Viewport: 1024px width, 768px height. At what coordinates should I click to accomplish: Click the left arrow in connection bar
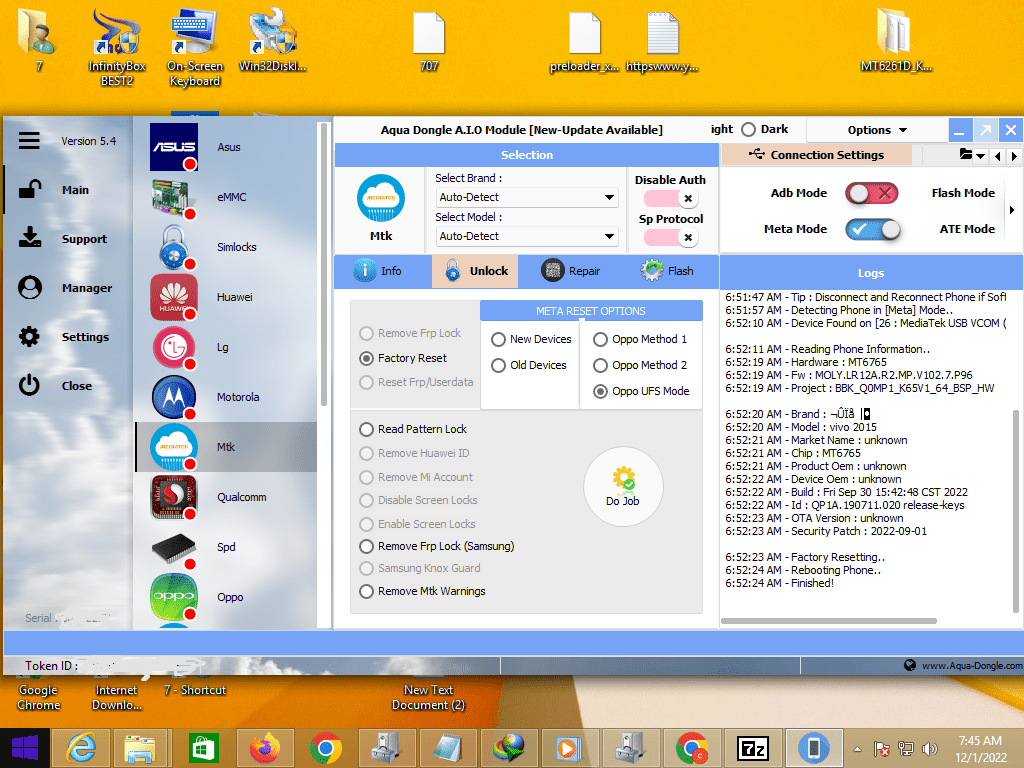click(x=997, y=156)
